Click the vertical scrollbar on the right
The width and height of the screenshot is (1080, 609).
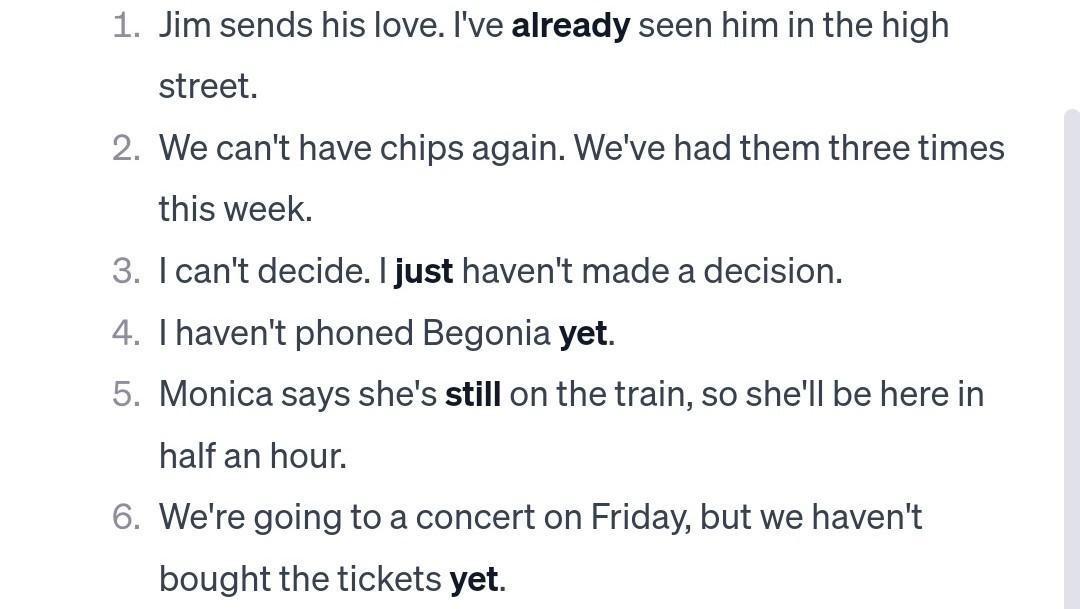tap(1072, 350)
